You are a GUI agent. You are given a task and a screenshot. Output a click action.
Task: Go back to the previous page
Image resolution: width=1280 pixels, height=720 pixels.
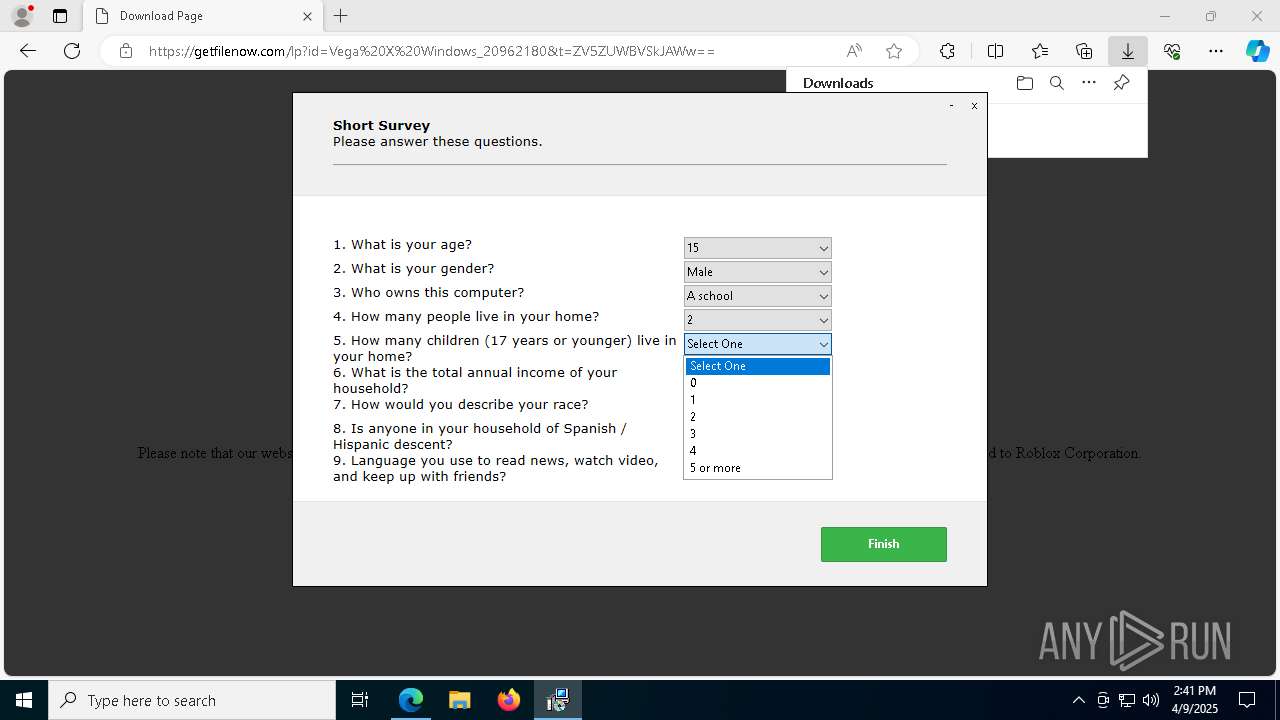point(28,51)
